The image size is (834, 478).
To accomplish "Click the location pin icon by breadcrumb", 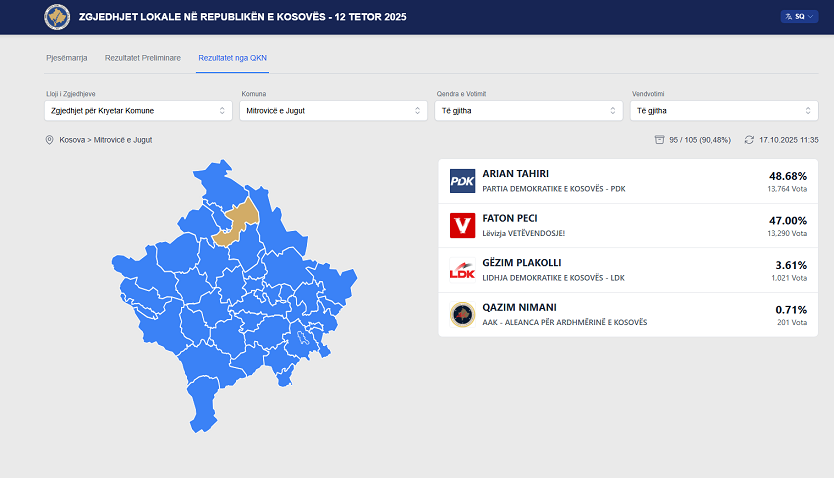I will tap(50, 140).
